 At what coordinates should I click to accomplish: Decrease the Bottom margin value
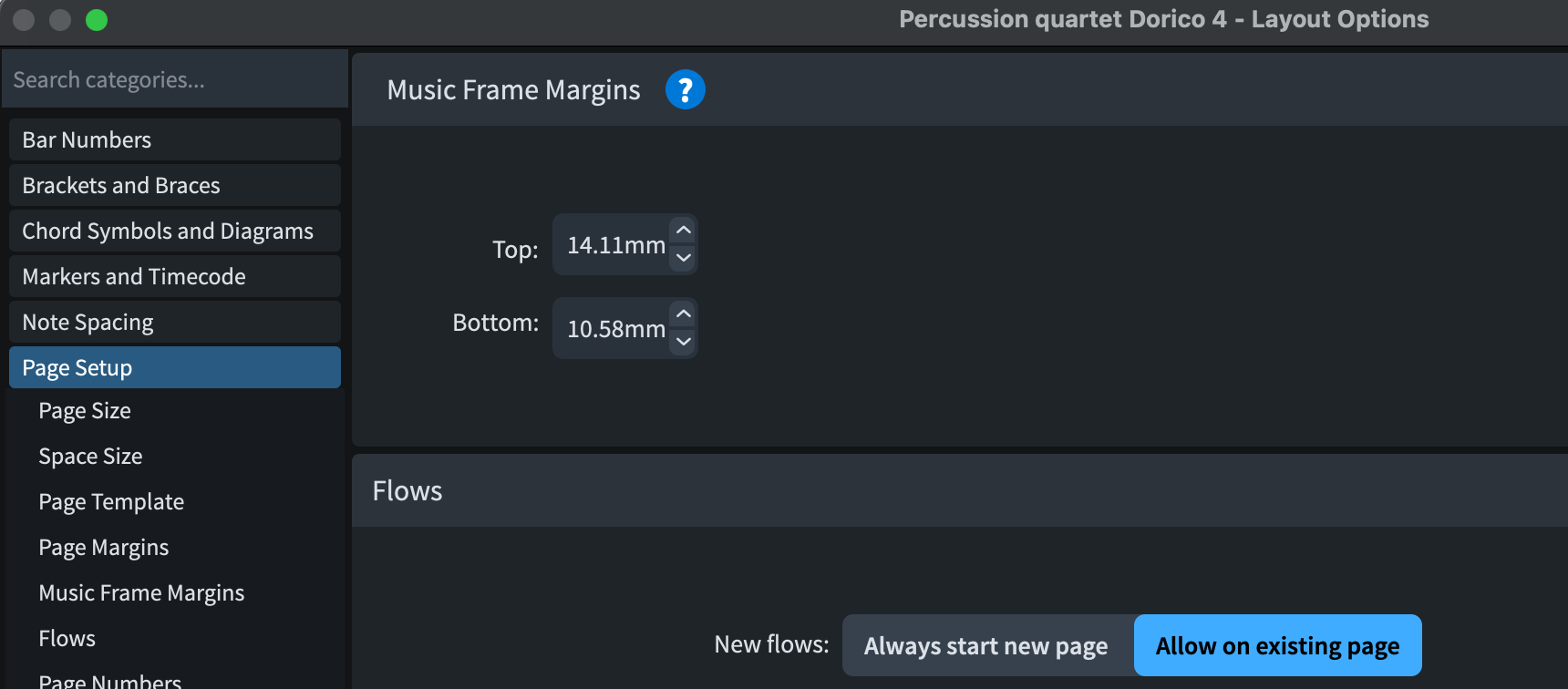684,342
